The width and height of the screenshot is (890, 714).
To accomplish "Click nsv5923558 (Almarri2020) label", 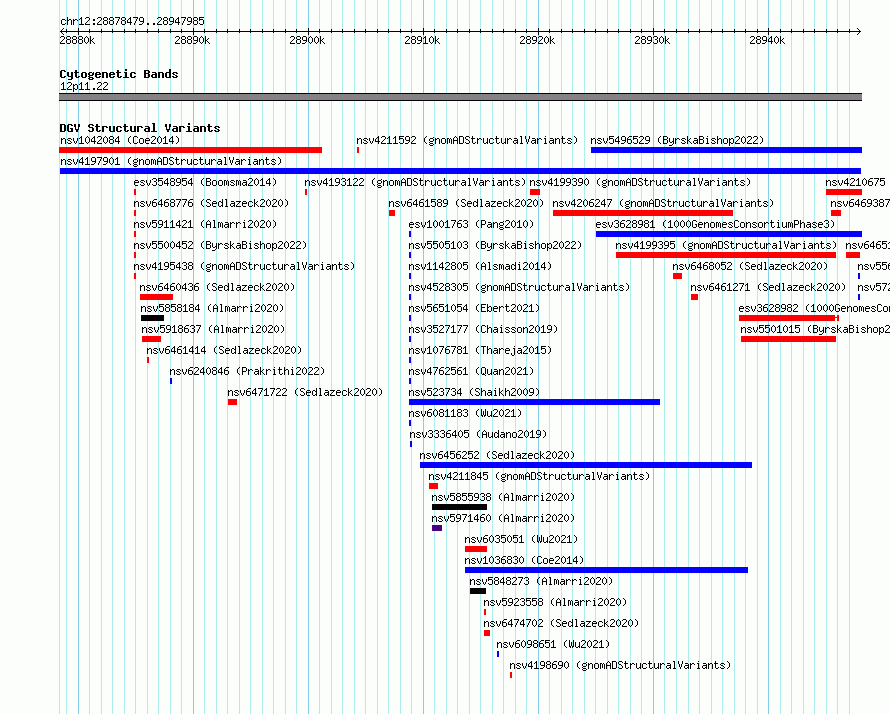I will [555, 602].
